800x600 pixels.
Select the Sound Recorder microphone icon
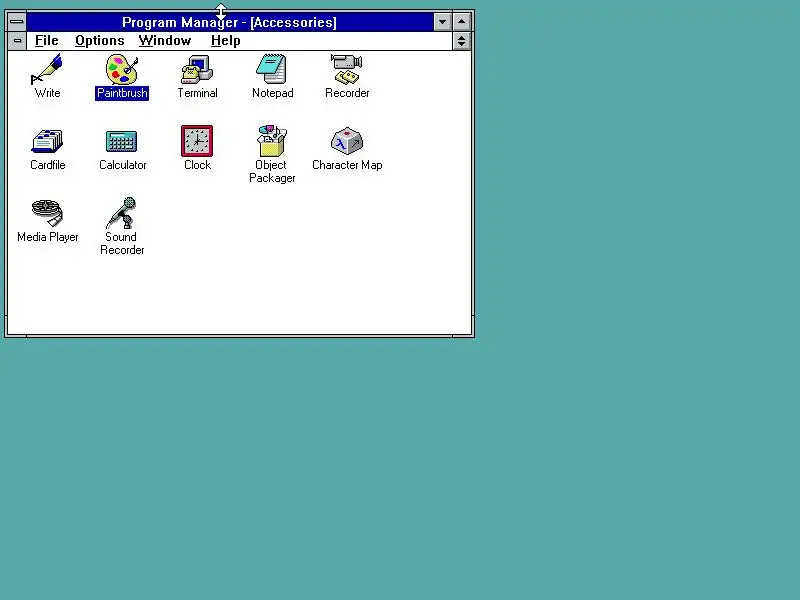coord(122,213)
